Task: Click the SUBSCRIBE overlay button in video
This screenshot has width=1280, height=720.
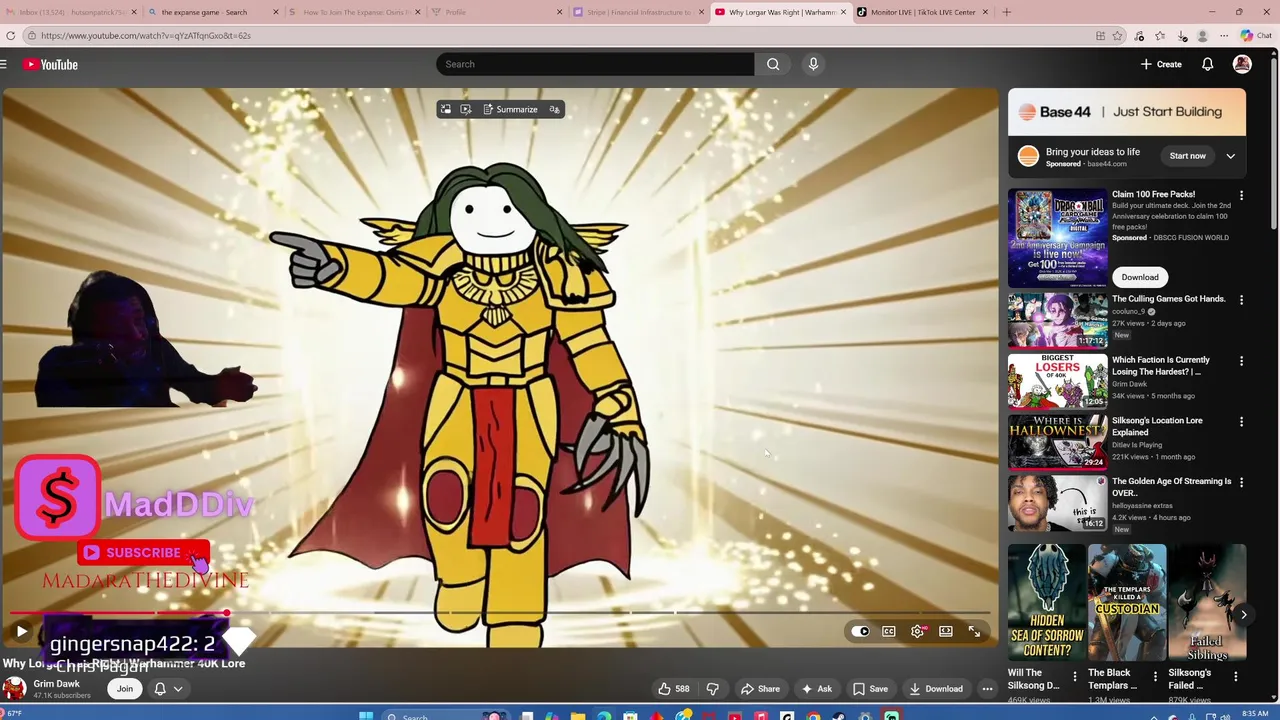Action: [143, 552]
